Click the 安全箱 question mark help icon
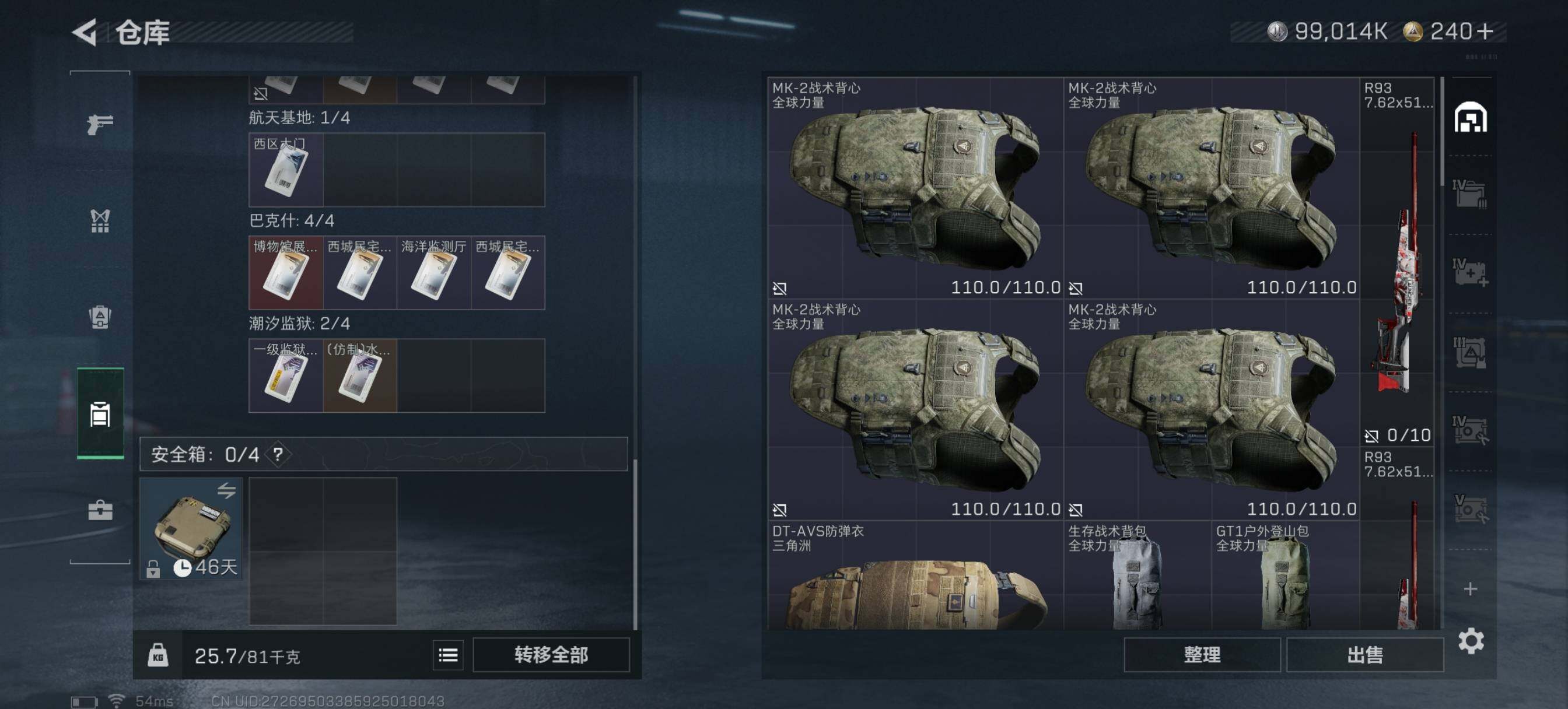The height and width of the screenshot is (709, 1568). [278, 454]
